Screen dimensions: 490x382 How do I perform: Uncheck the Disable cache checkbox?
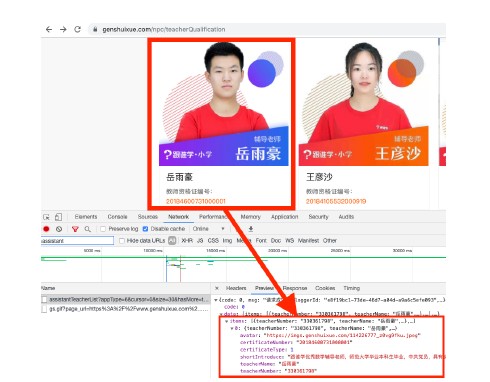145,229
